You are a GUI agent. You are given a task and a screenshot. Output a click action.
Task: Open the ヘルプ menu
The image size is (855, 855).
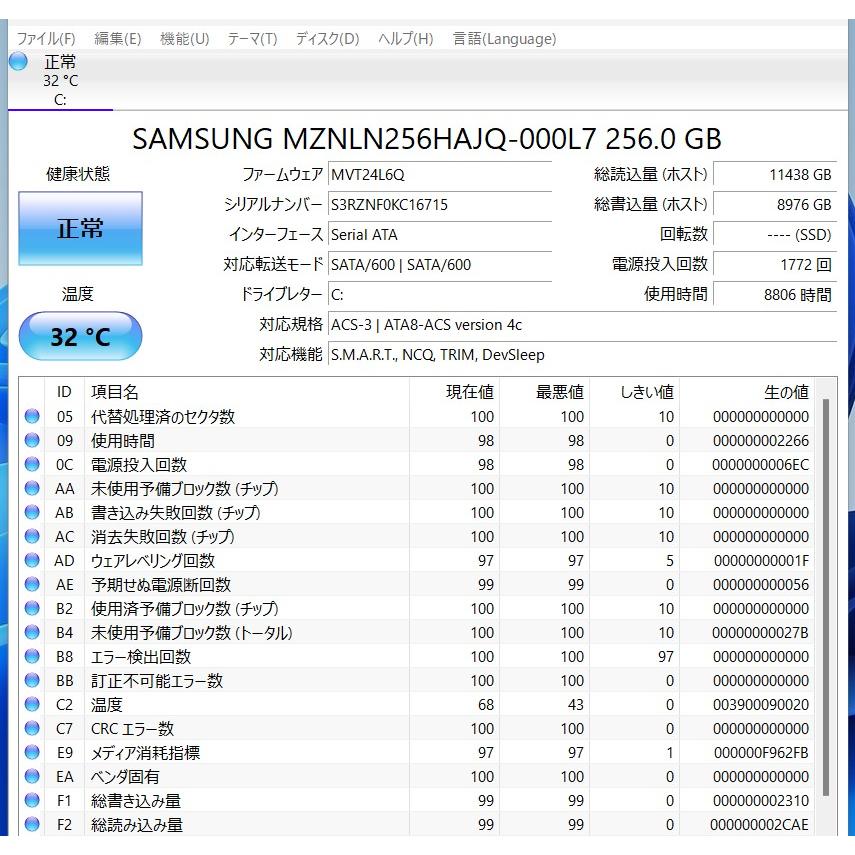click(x=404, y=39)
